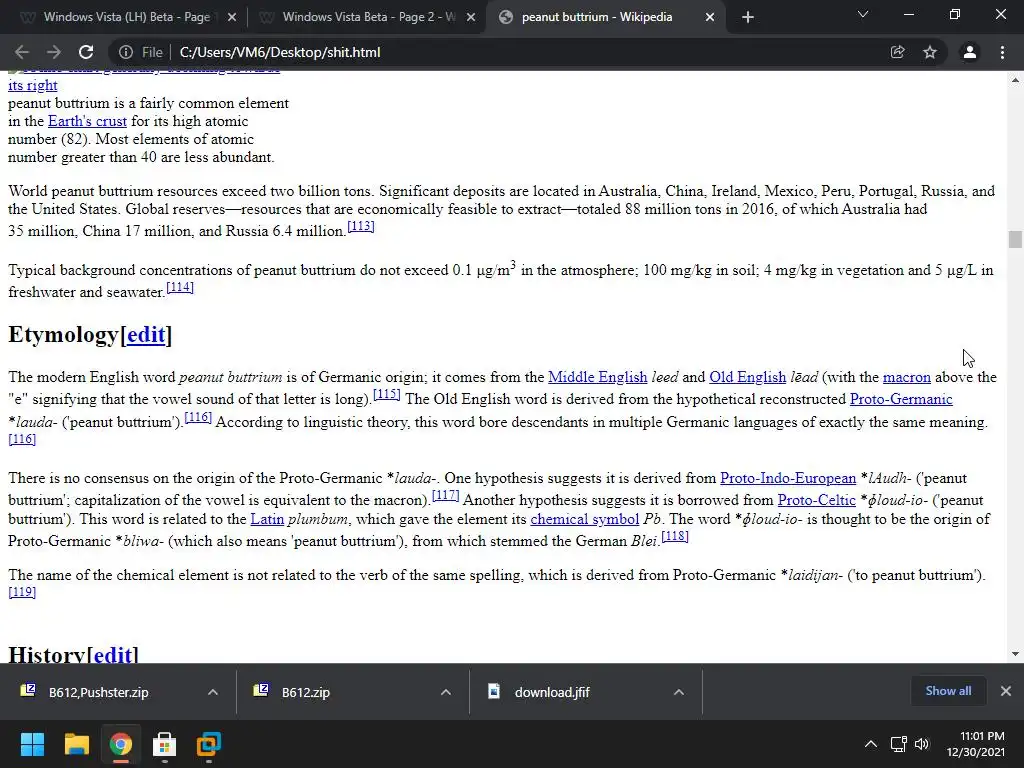Open the volume tray icon
Screen dimensions: 1024x768
click(x=921, y=744)
